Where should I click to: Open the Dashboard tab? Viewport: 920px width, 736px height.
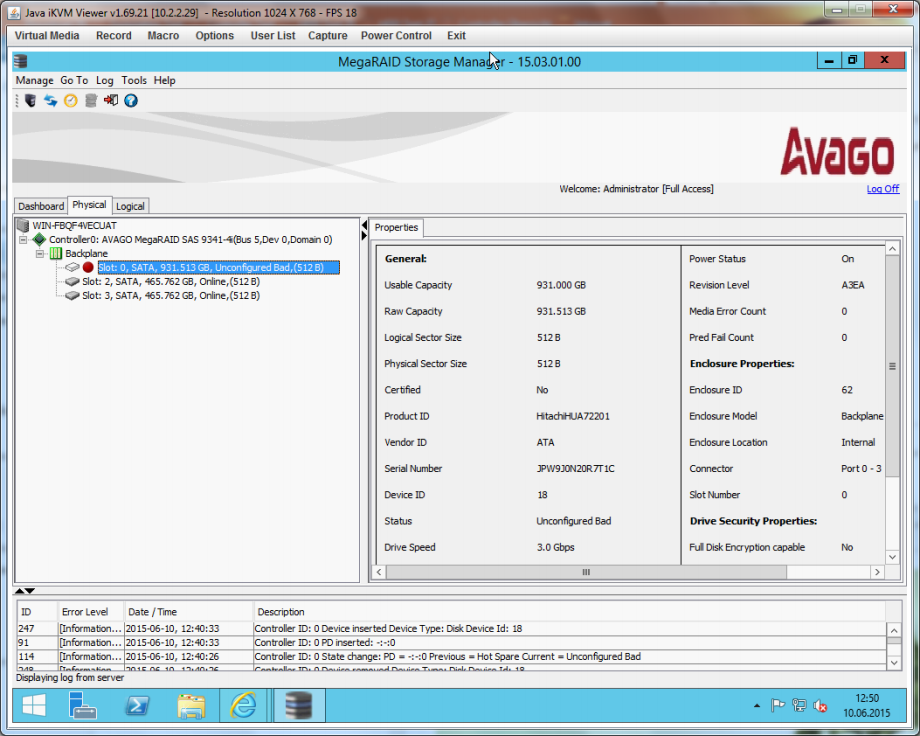pyautogui.click(x=41, y=206)
